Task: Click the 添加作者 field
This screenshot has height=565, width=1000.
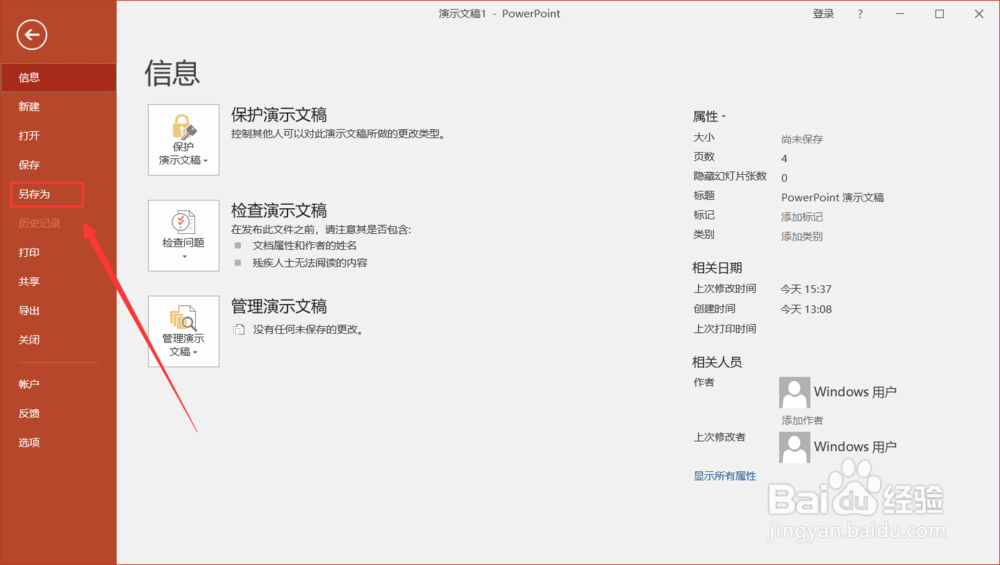Action: point(802,420)
